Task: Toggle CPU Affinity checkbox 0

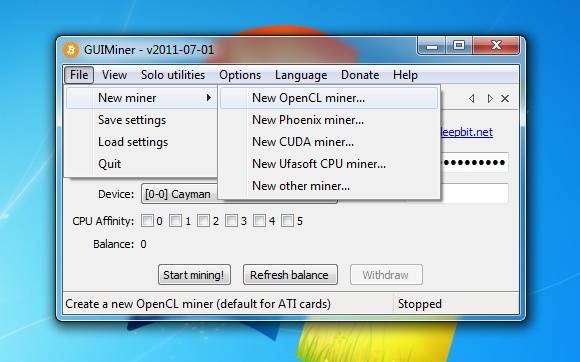Action: tap(147, 221)
